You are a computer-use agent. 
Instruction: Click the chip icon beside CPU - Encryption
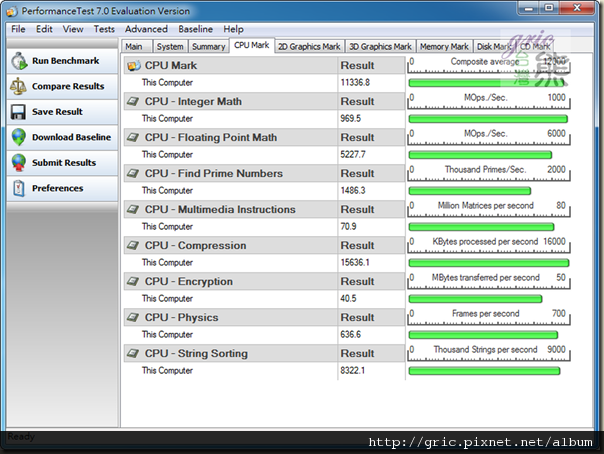[x=133, y=281]
